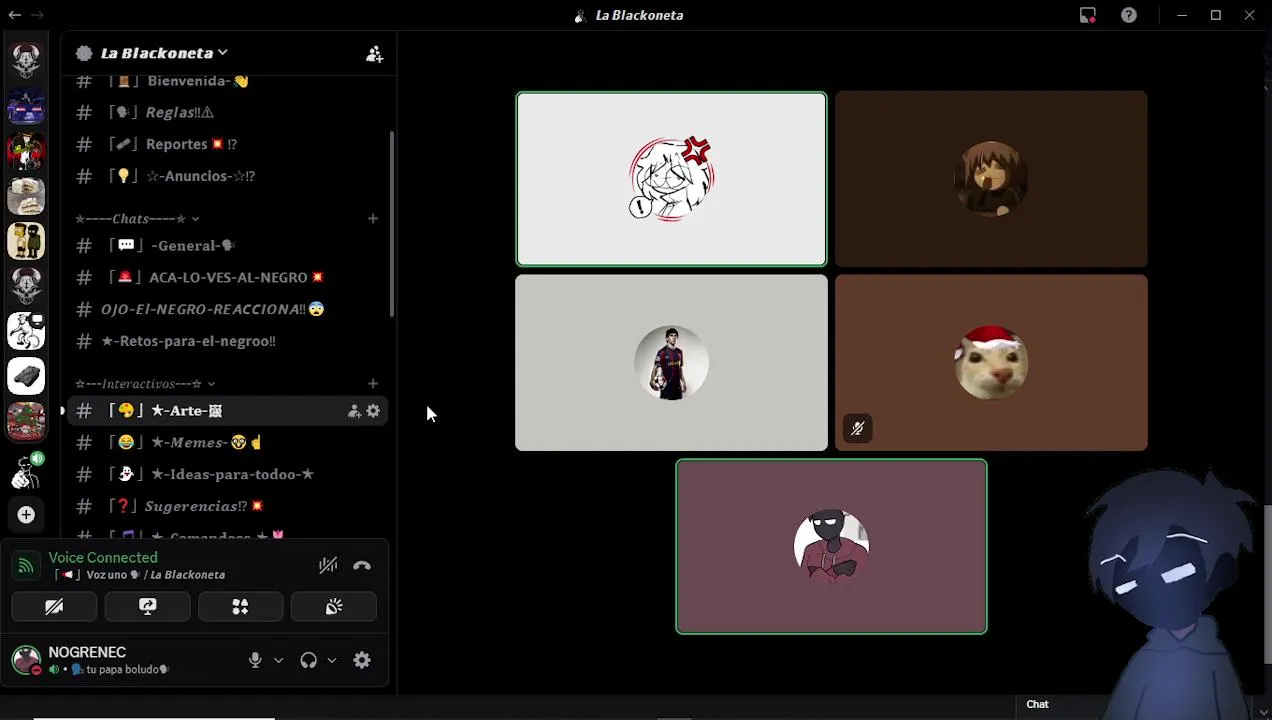
Task: Select the white creature server icon
Action: [x=26, y=331]
